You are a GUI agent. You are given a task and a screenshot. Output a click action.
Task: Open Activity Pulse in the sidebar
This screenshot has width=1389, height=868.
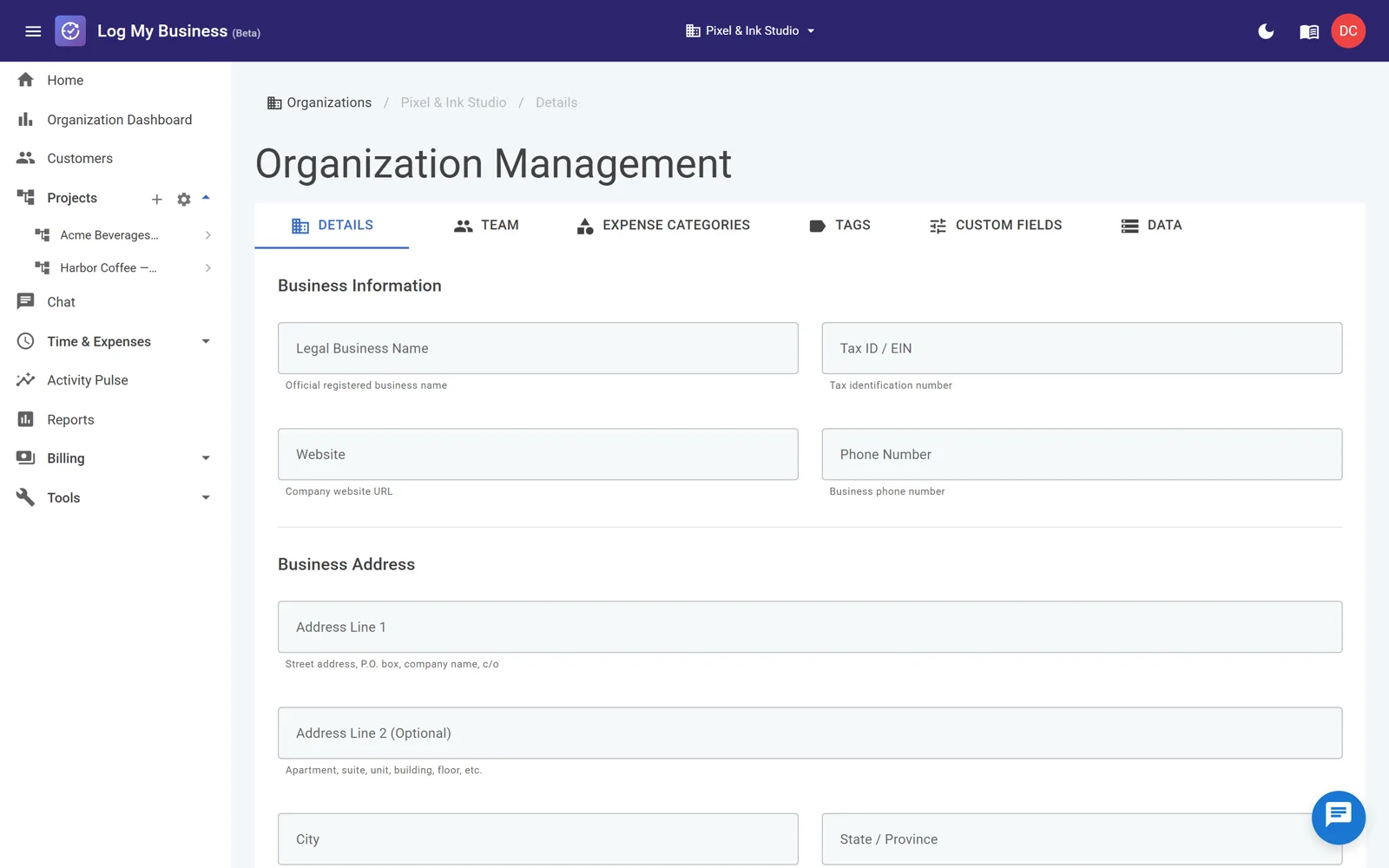pyautogui.click(x=115, y=380)
